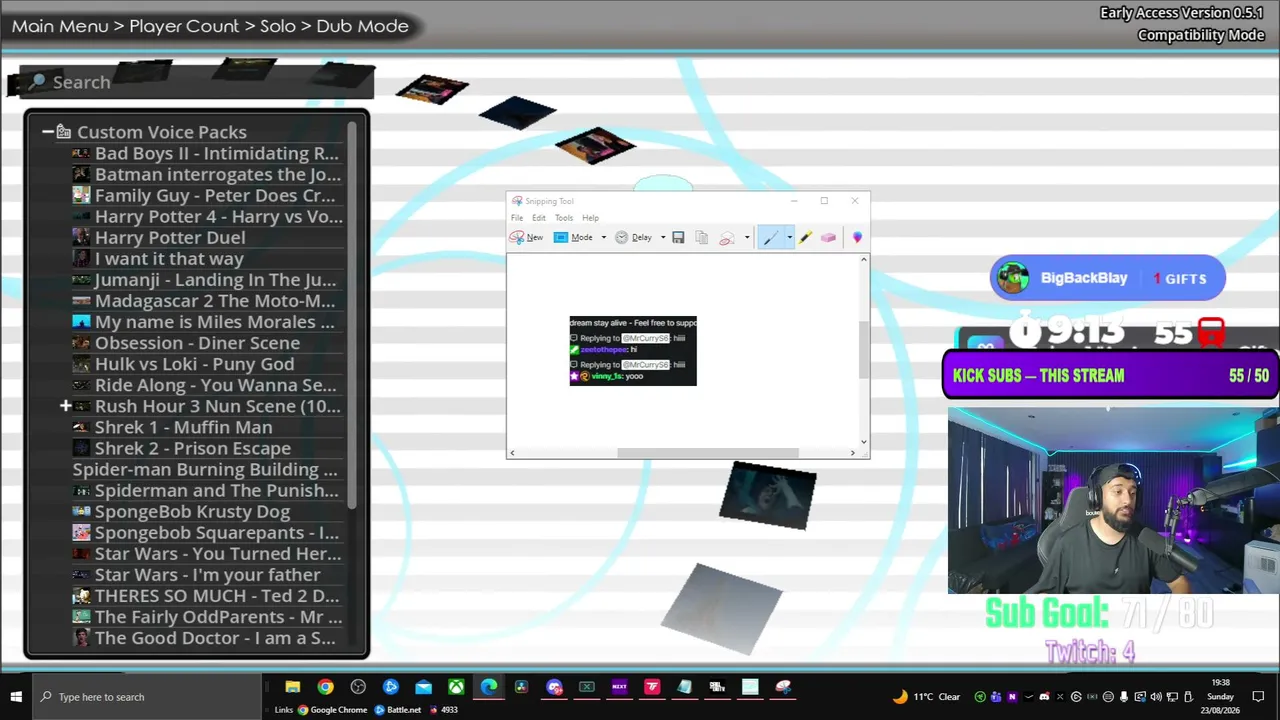1280x720 pixels.
Task: Open Google Chrome link in Links toolbar
Action: [332, 710]
